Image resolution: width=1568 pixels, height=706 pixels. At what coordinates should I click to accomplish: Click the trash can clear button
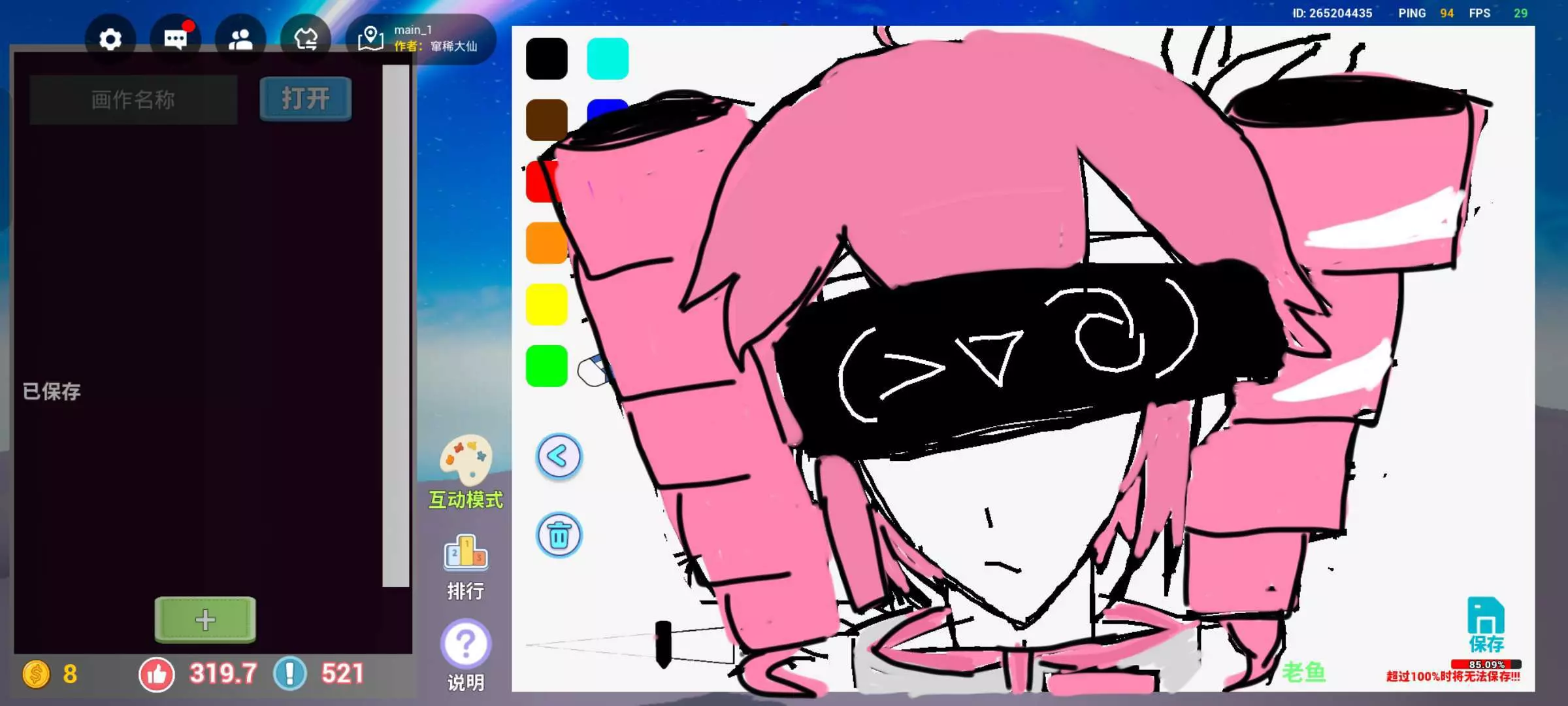click(x=559, y=535)
